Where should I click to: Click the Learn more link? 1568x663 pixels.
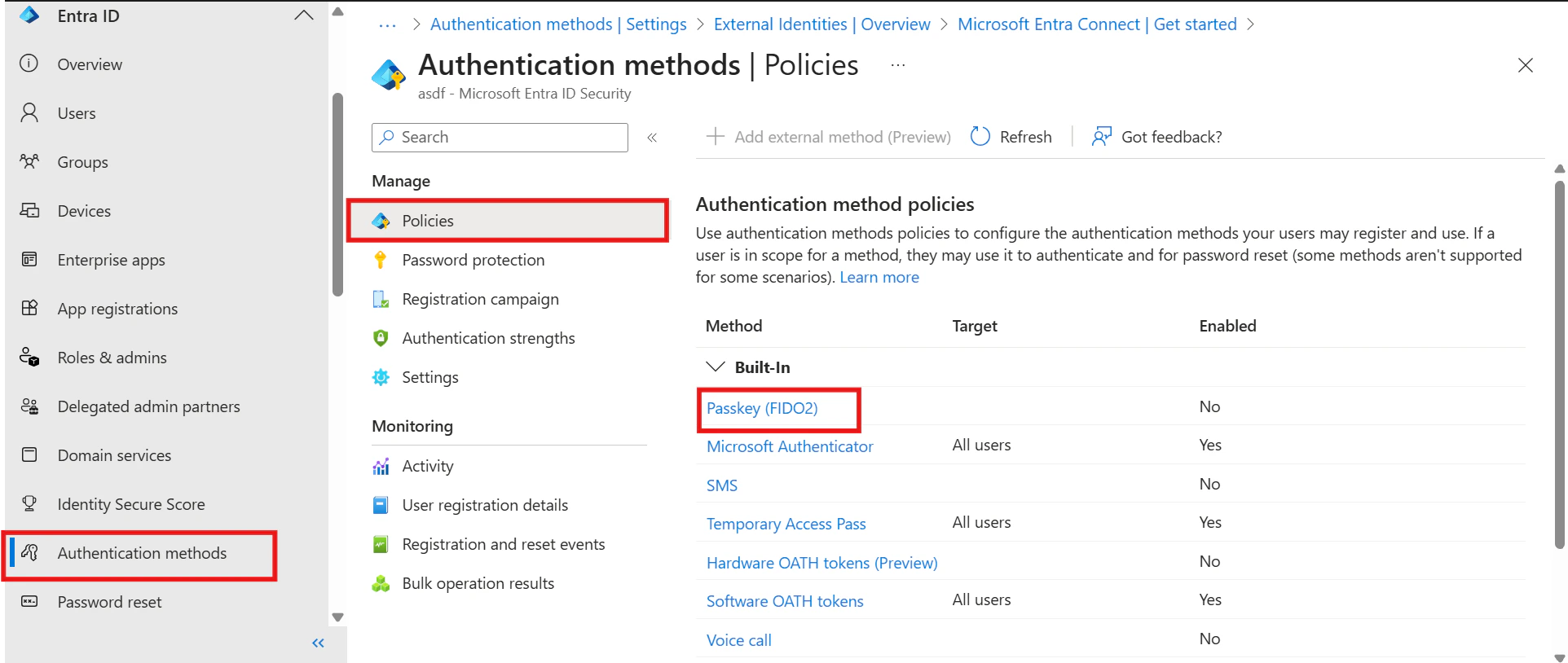pos(879,278)
